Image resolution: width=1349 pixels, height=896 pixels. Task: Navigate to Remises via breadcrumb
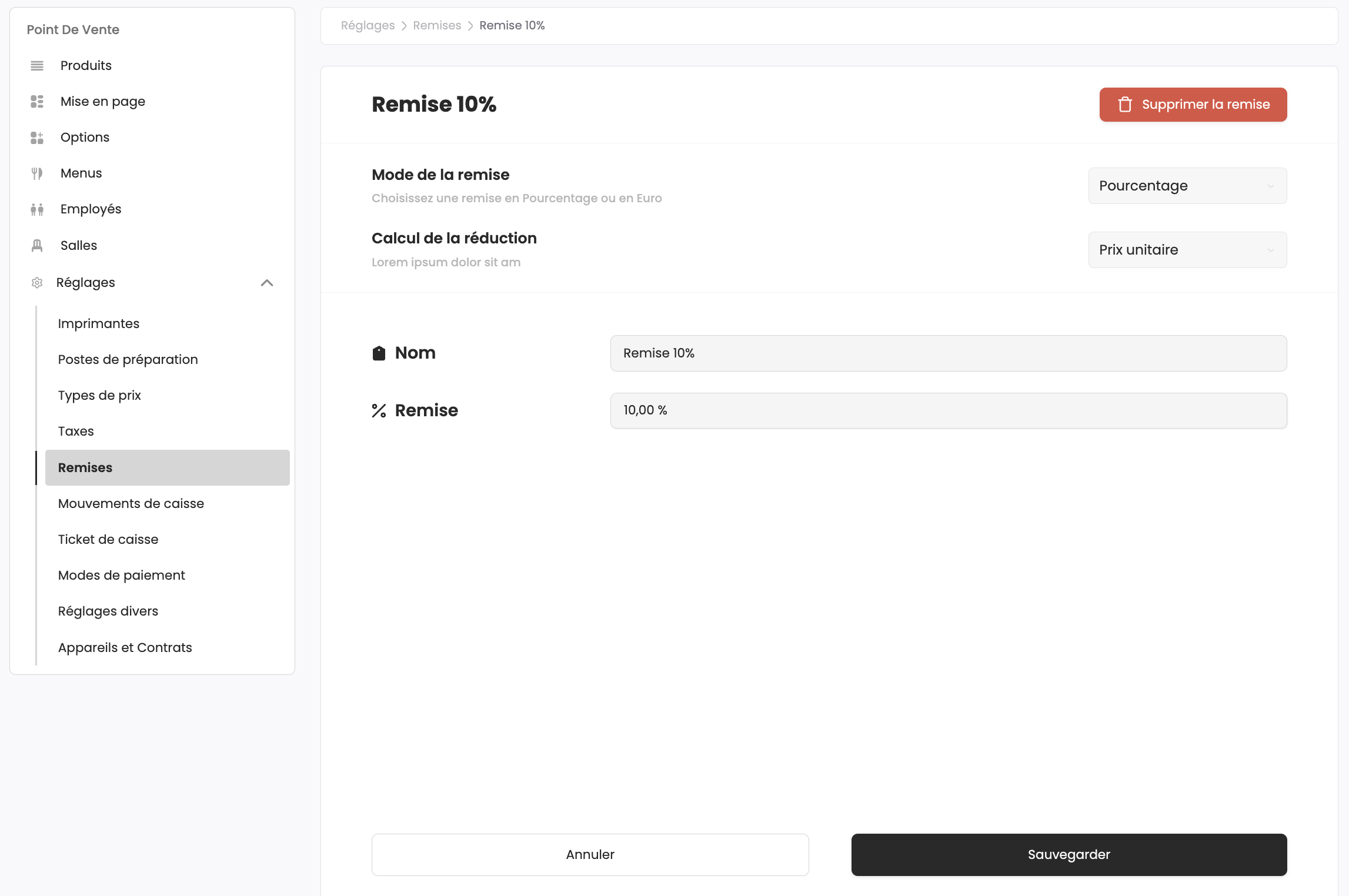tap(437, 25)
